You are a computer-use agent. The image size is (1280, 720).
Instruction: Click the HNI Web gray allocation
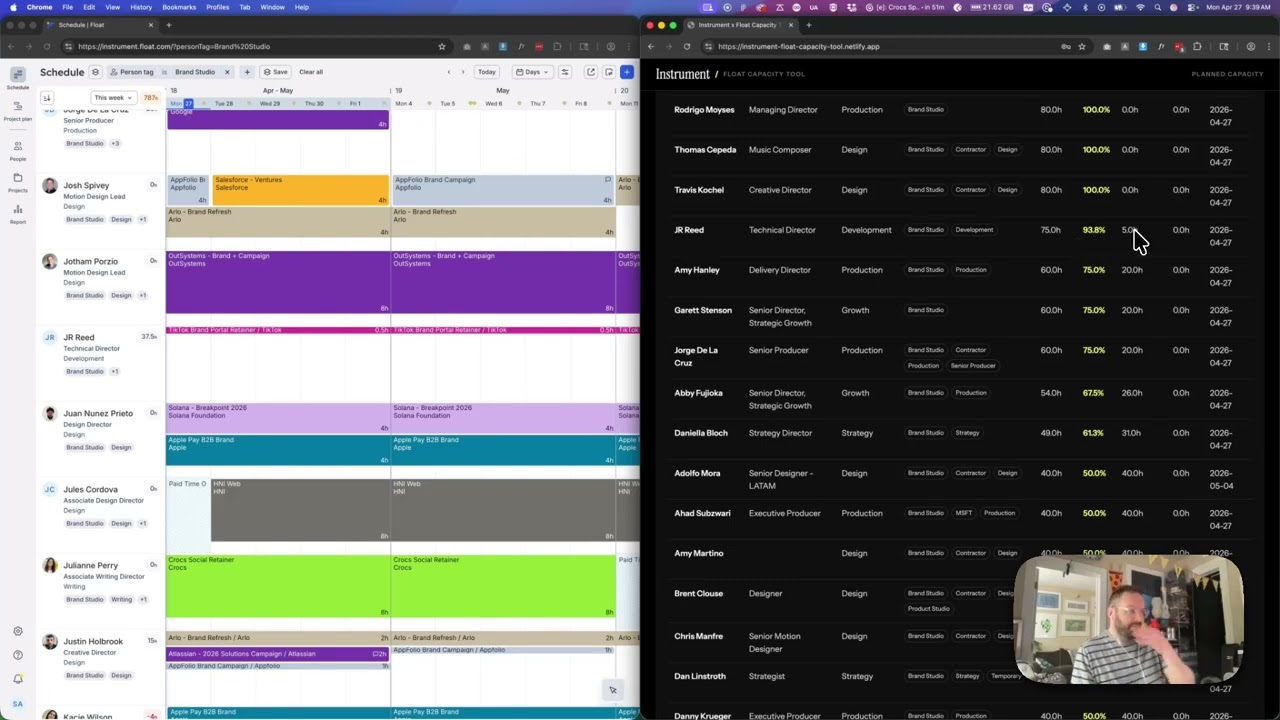click(300, 510)
